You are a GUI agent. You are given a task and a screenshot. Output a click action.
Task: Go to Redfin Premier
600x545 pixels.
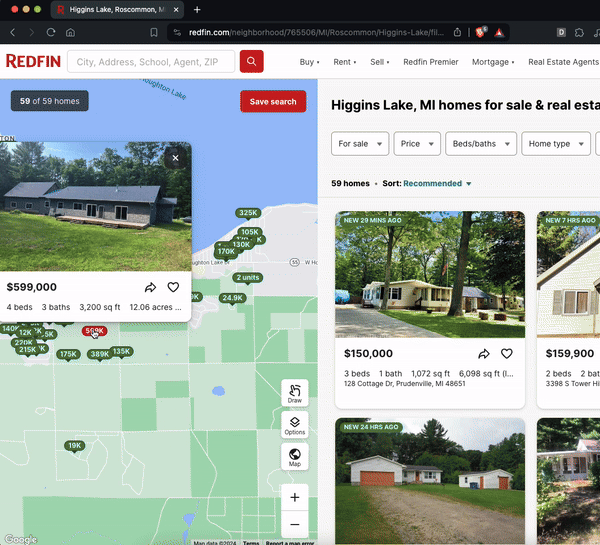click(x=430, y=62)
